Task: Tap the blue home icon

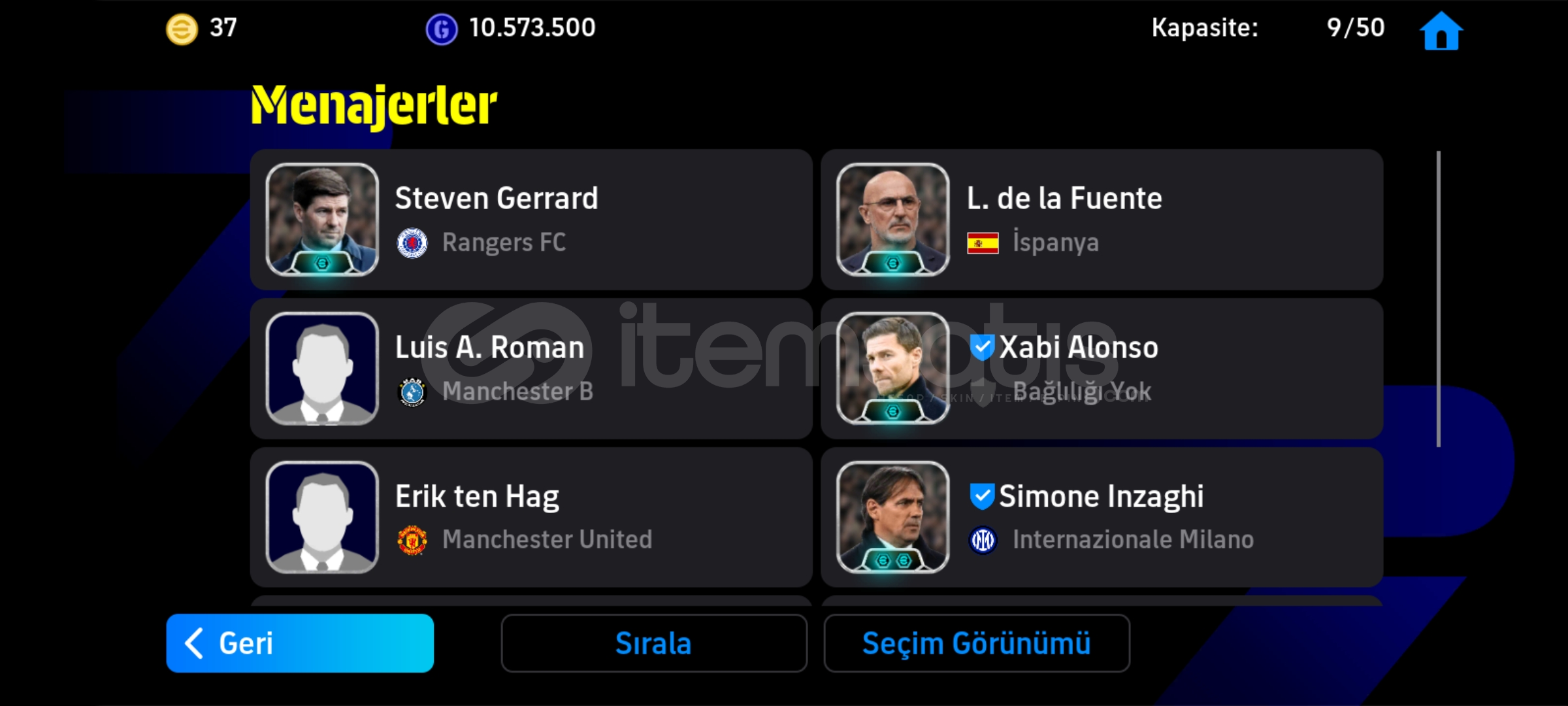Action: [x=1441, y=30]
